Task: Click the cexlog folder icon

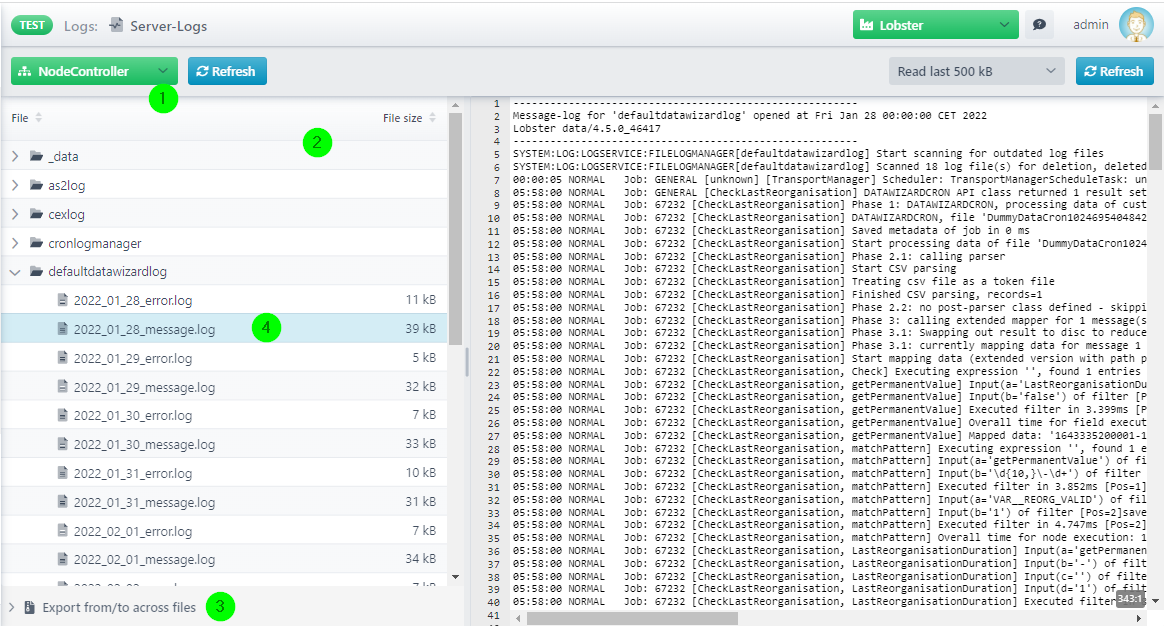Action: pyautogui.click(x=36, y=214)
